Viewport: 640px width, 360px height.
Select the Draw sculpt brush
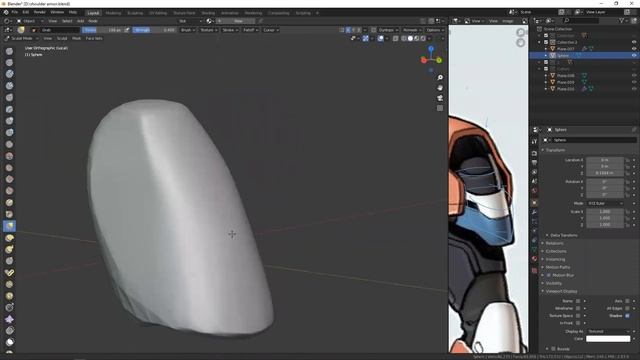(x=9, y=51)
